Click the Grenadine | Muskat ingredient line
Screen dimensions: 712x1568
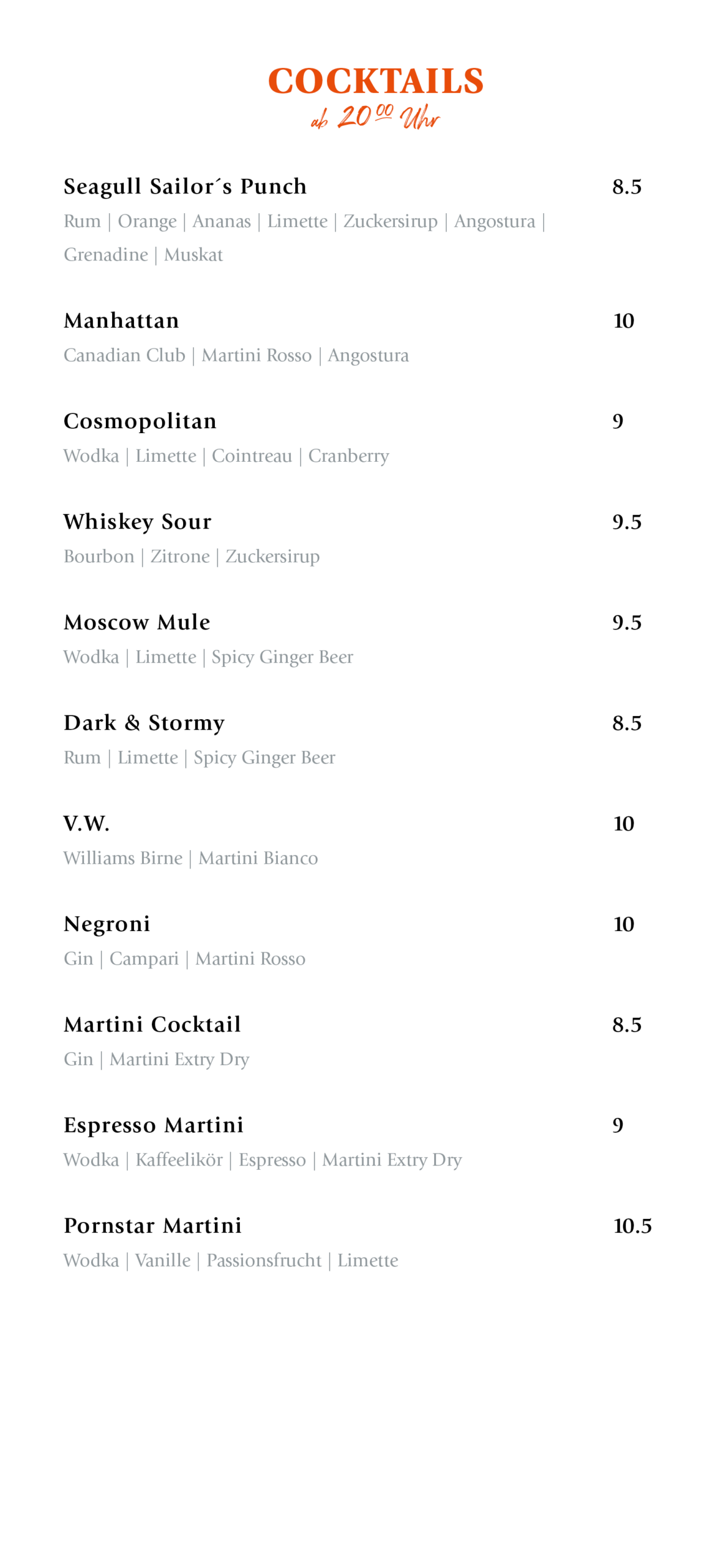click(143, 255)
